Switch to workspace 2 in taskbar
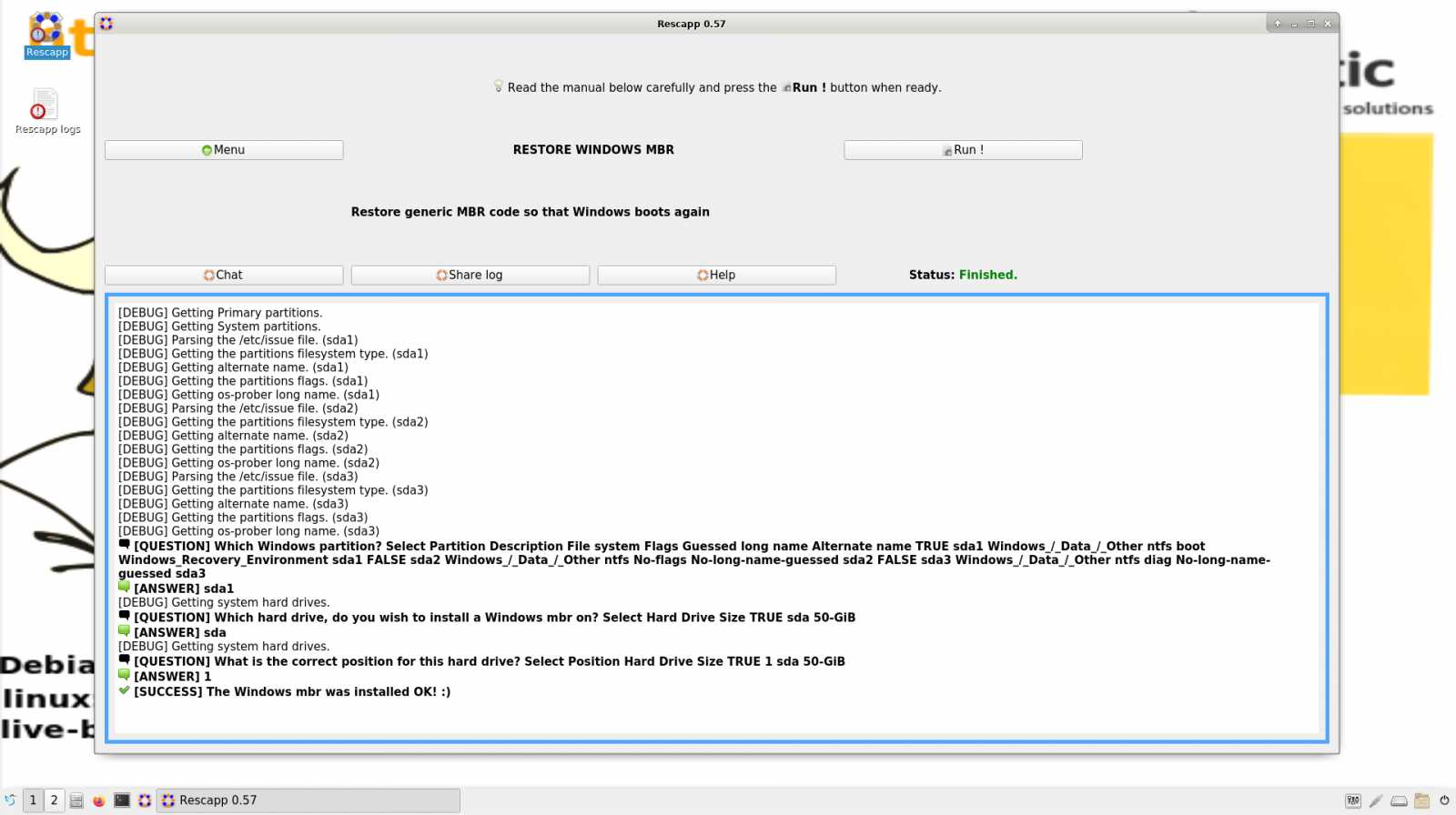The image size is (1456, 815). pos(54,800)
